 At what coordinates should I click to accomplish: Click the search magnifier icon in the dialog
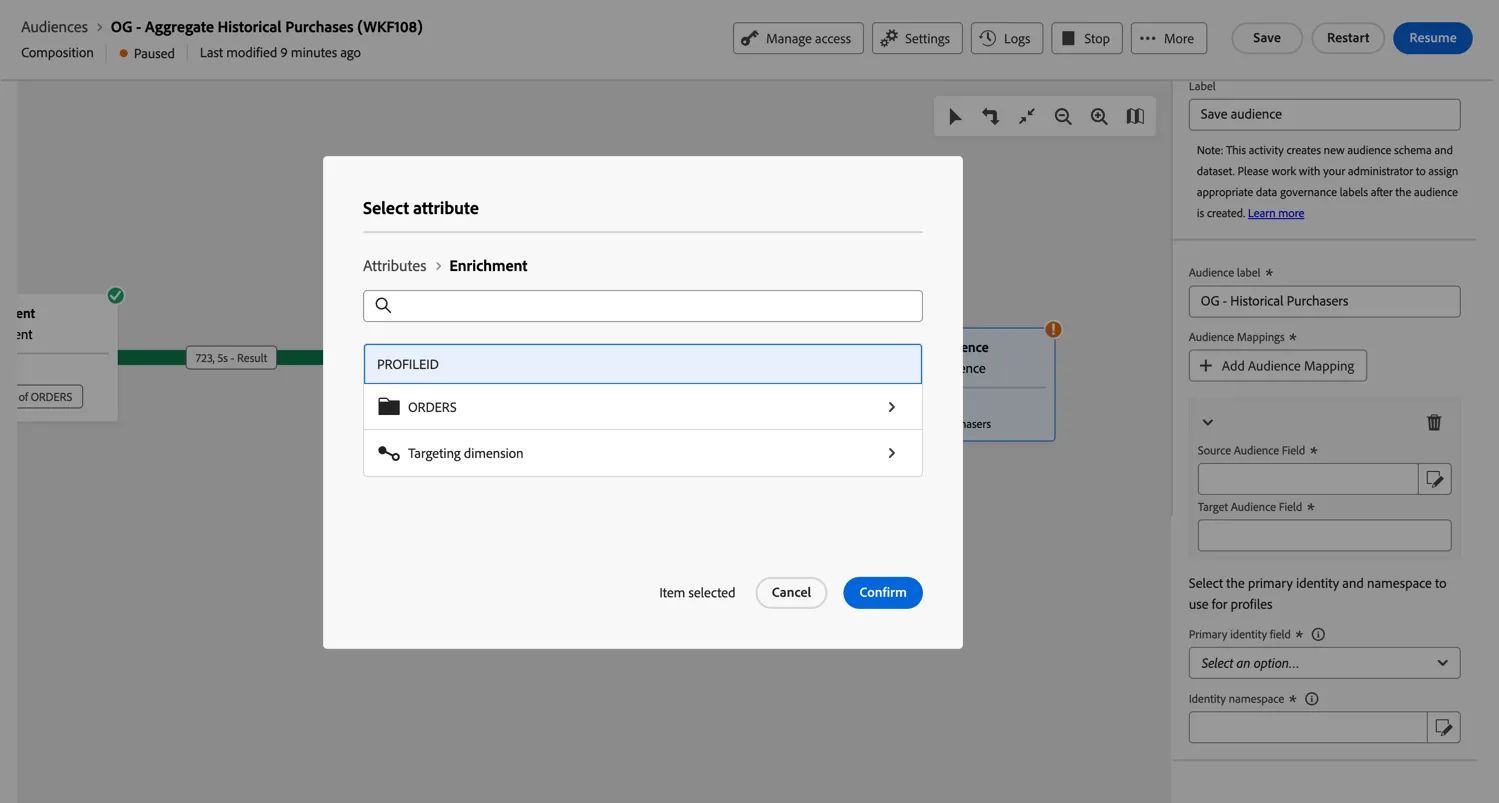[x=383, y=306]
